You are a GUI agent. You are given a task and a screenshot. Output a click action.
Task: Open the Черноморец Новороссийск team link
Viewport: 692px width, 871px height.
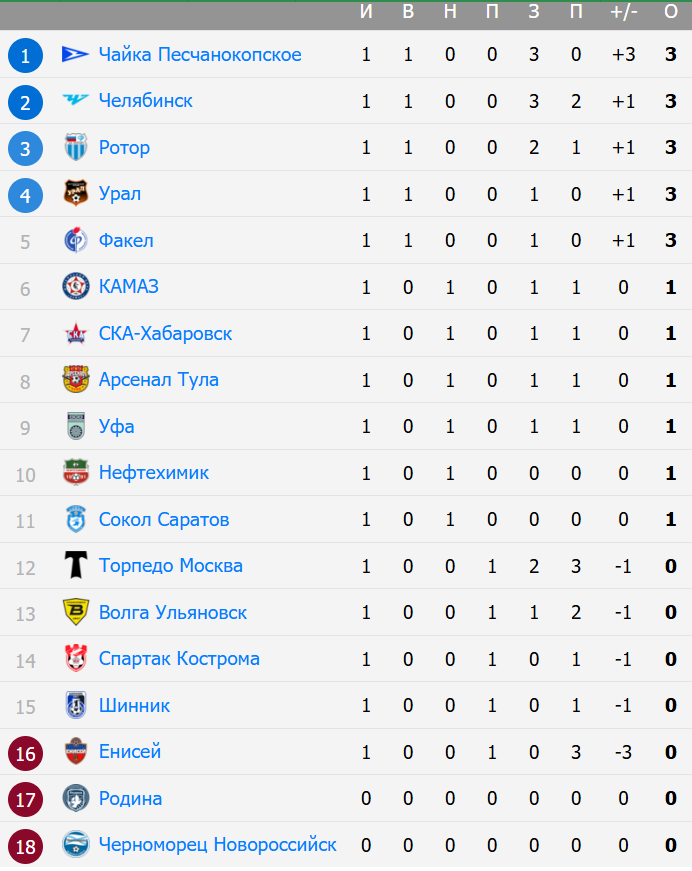(218, 845)
